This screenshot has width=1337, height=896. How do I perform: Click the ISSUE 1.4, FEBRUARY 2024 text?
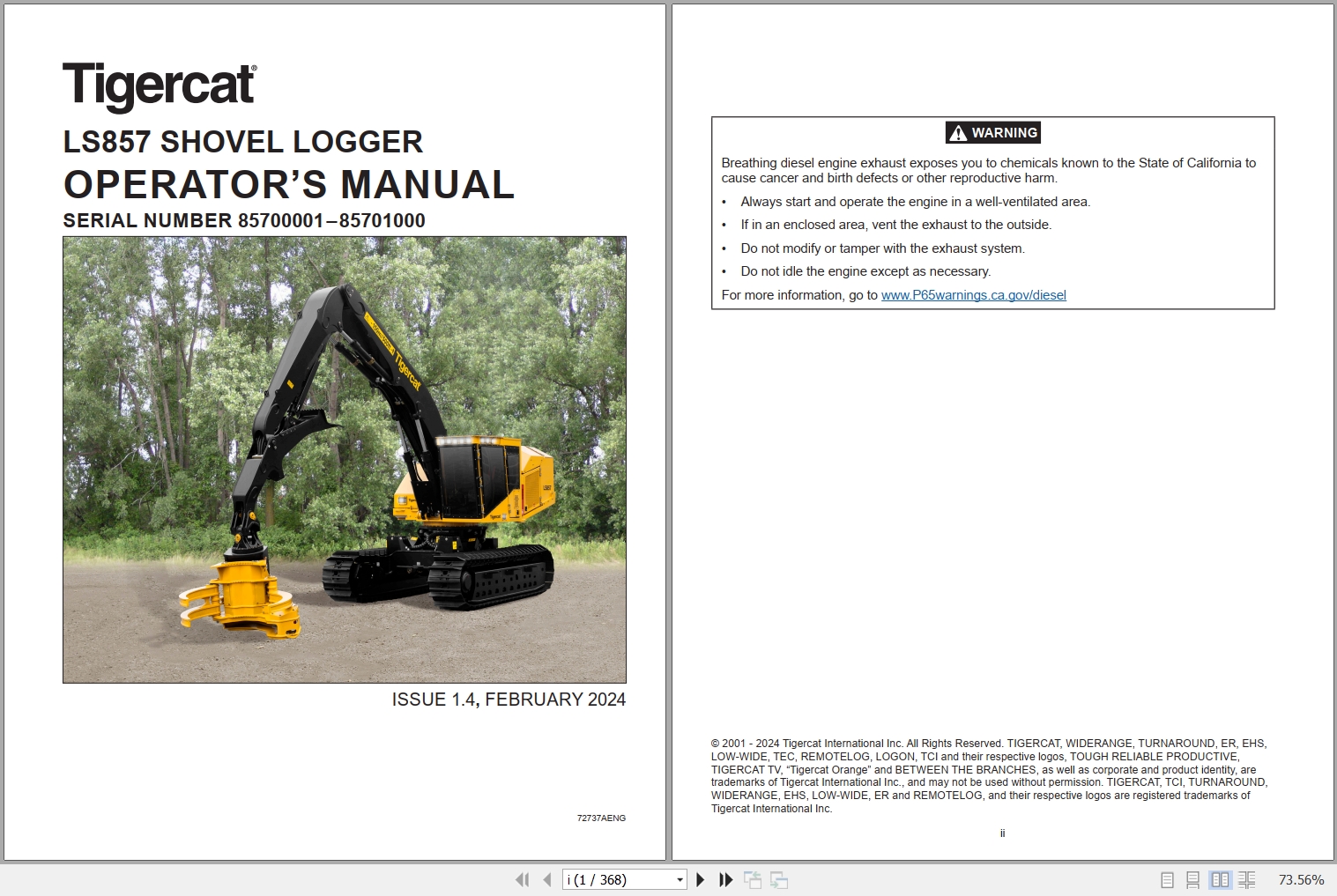[508, 699]
